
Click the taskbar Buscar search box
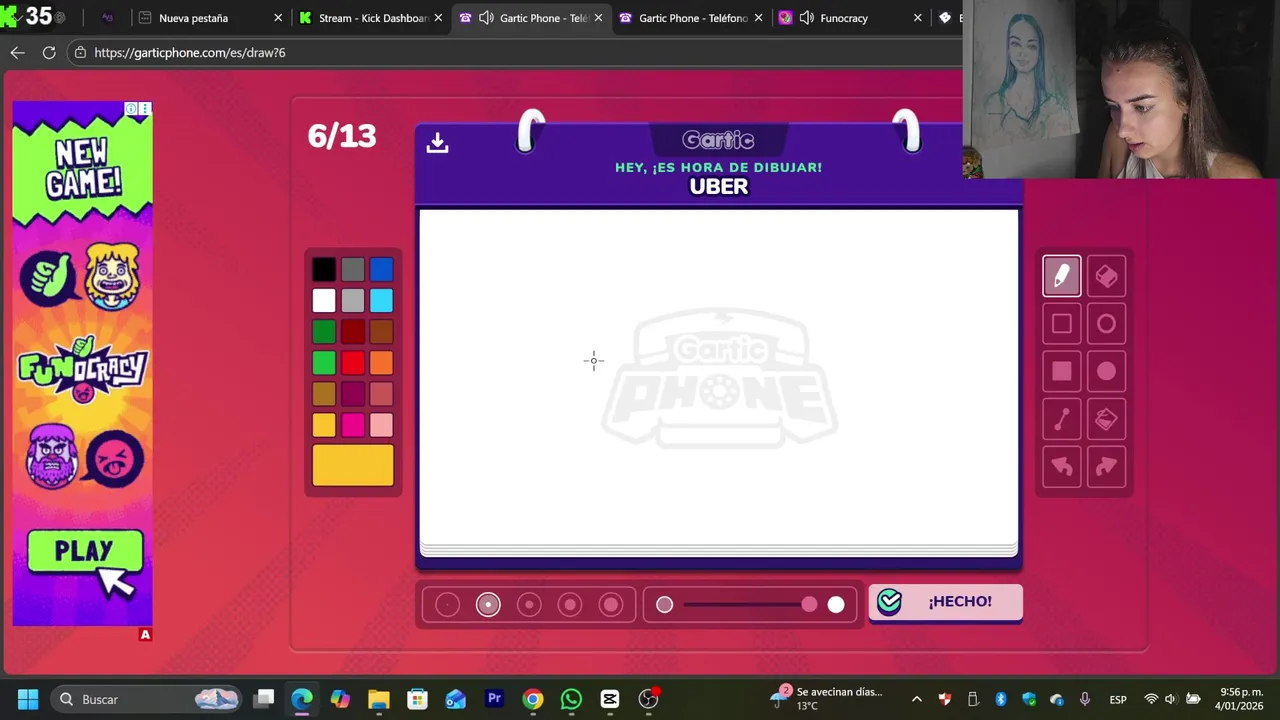tap(146, 699)
